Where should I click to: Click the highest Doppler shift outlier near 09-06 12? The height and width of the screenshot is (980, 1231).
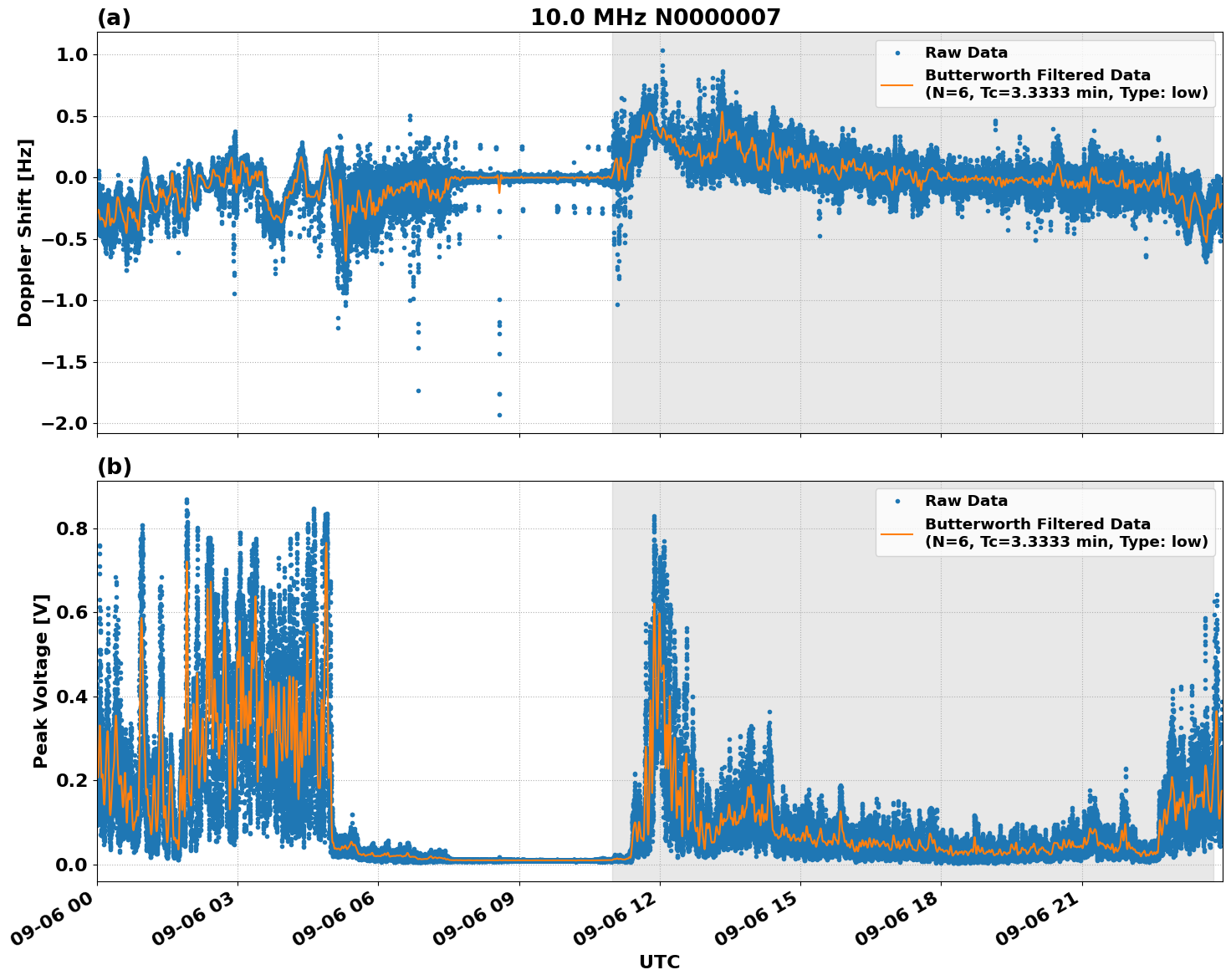click(661, 52)
